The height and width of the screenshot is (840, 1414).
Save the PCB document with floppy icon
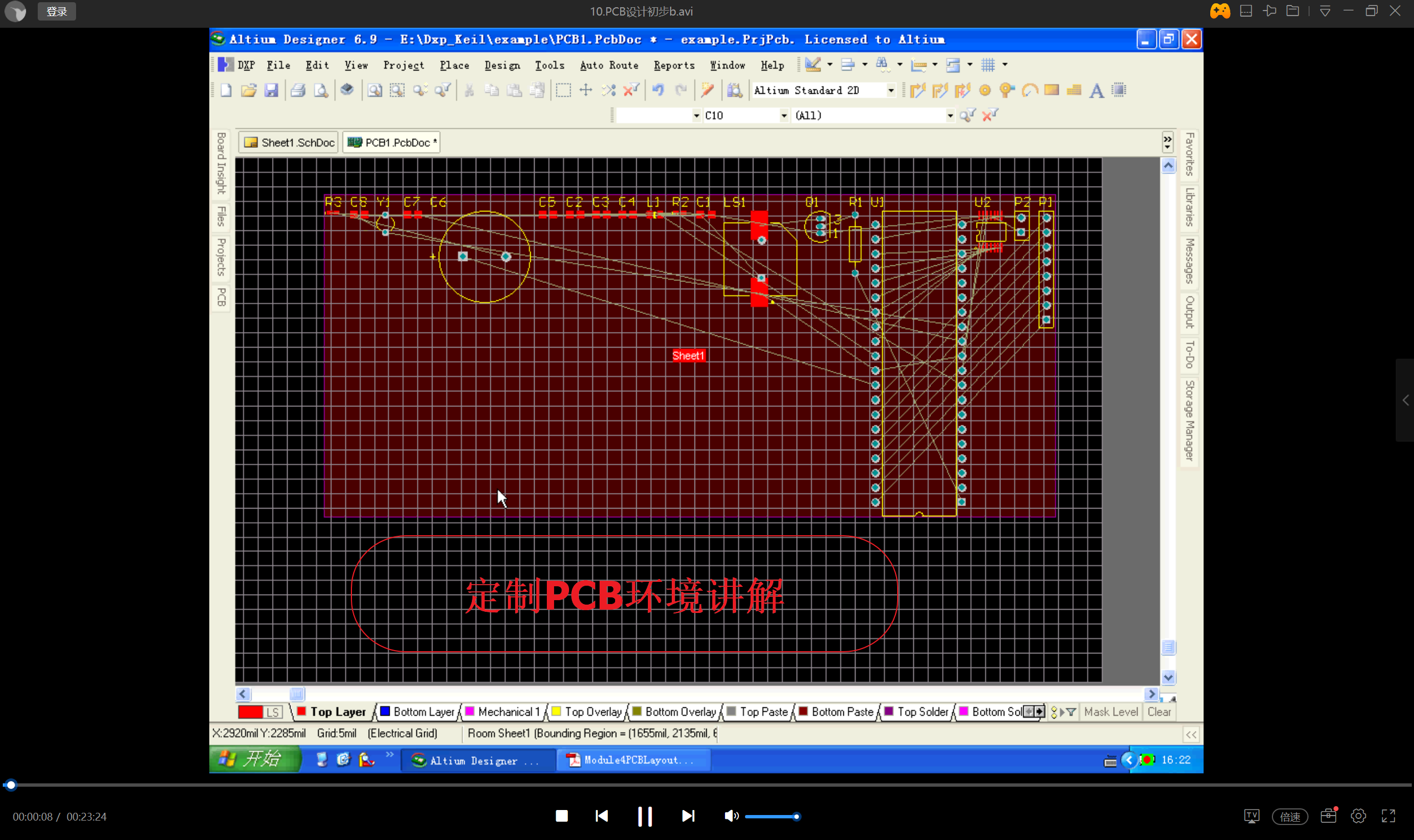click(271, 90)
